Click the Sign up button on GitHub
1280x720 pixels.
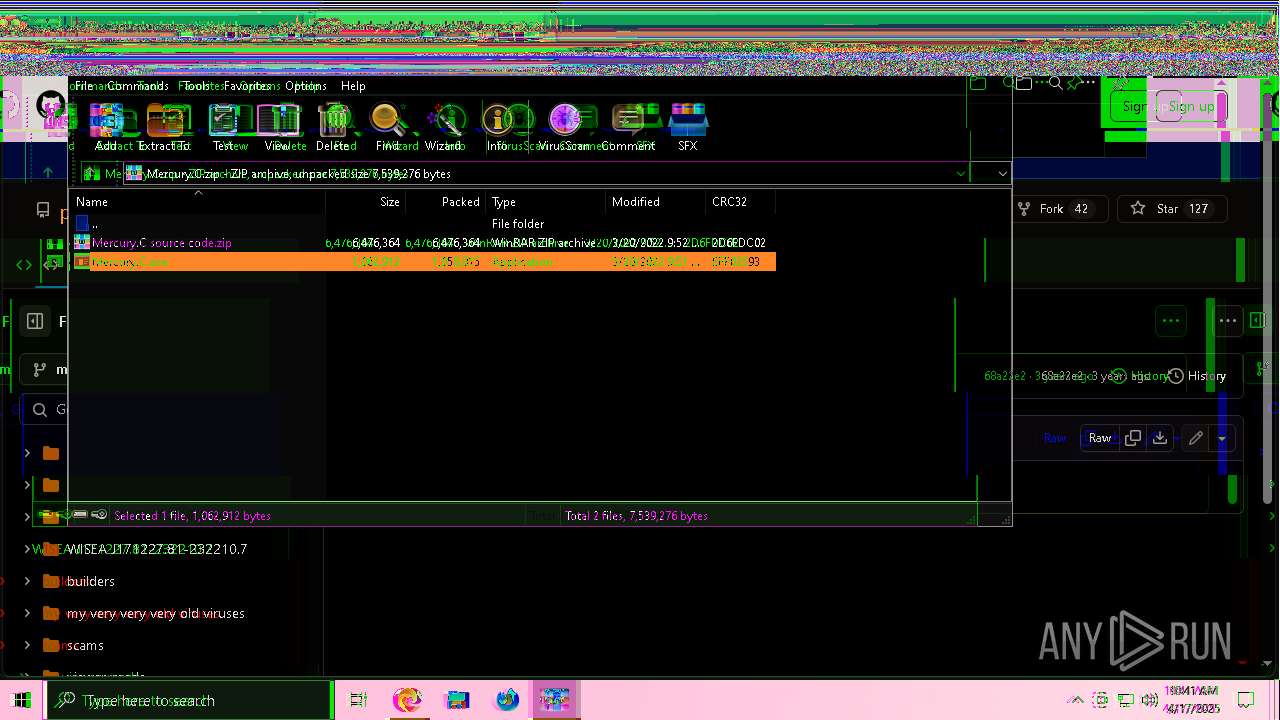click(1191, 107)
